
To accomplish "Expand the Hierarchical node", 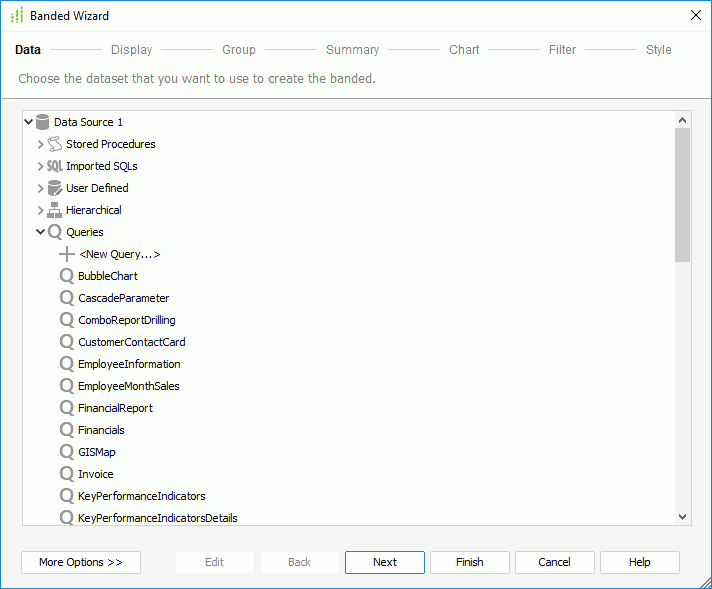I will pyautogui.click(x=40, y=210).
